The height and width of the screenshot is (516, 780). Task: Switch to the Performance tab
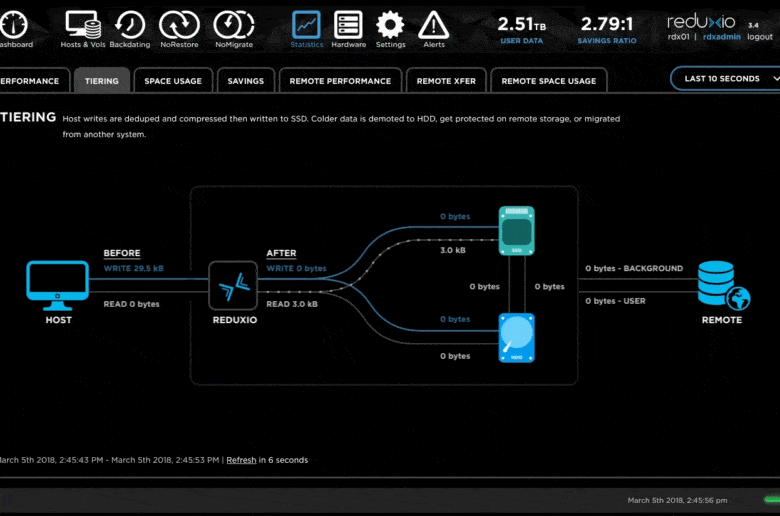pos(34,81)
